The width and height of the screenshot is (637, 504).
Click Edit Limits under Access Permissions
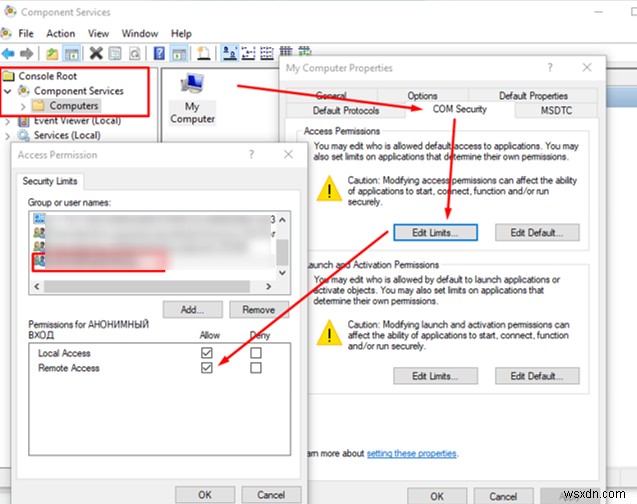435,233
